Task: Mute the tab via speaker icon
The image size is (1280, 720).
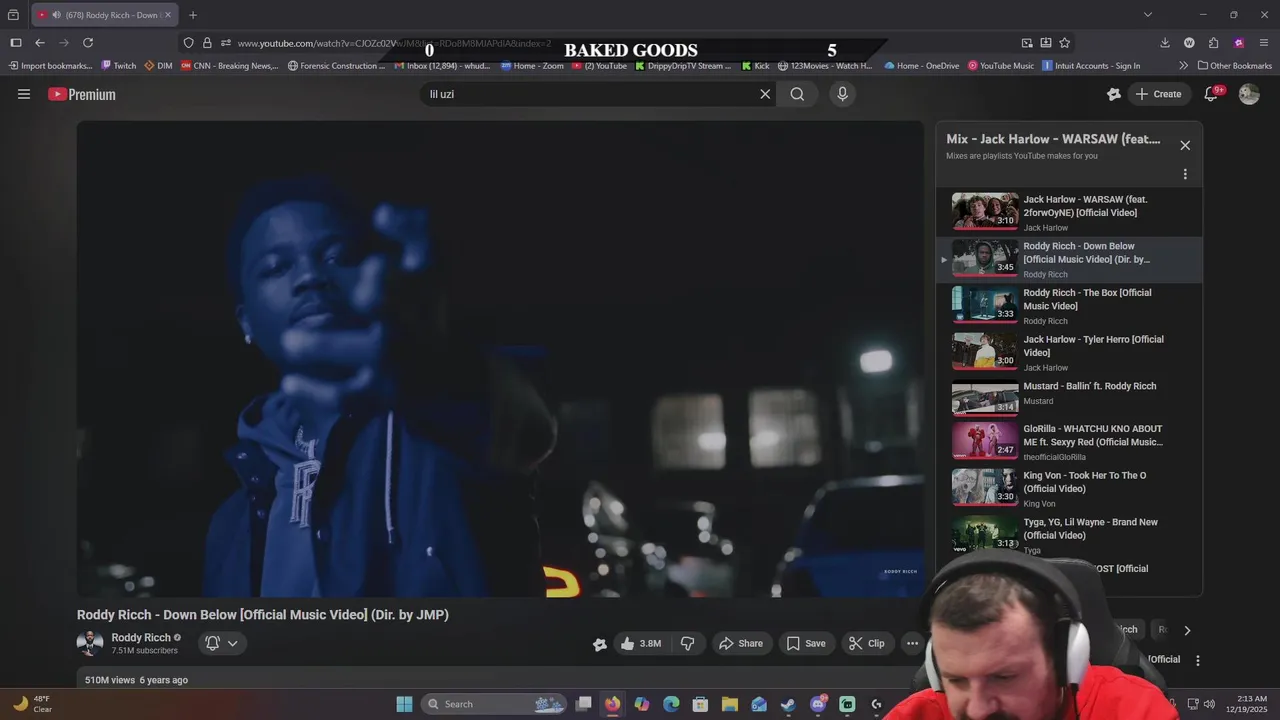Action: (x=56, y=15)
